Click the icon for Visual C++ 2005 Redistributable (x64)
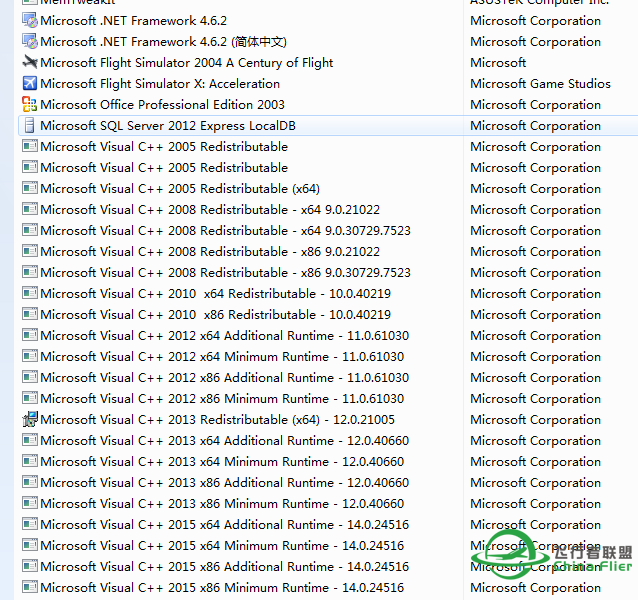This screenshot has width=638, height=600. pos(30,188)
